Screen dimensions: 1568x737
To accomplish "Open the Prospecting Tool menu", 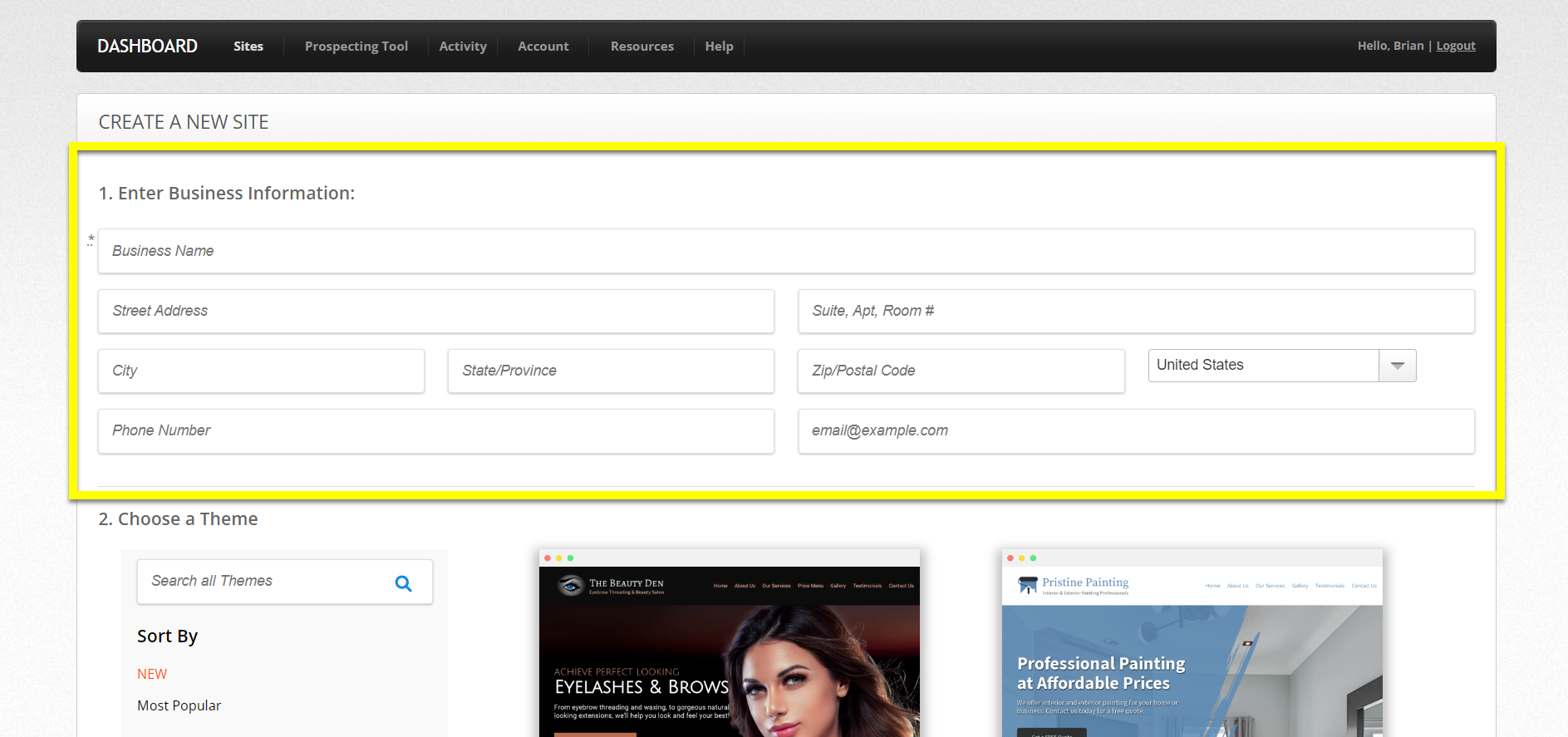I will point(356,47).
